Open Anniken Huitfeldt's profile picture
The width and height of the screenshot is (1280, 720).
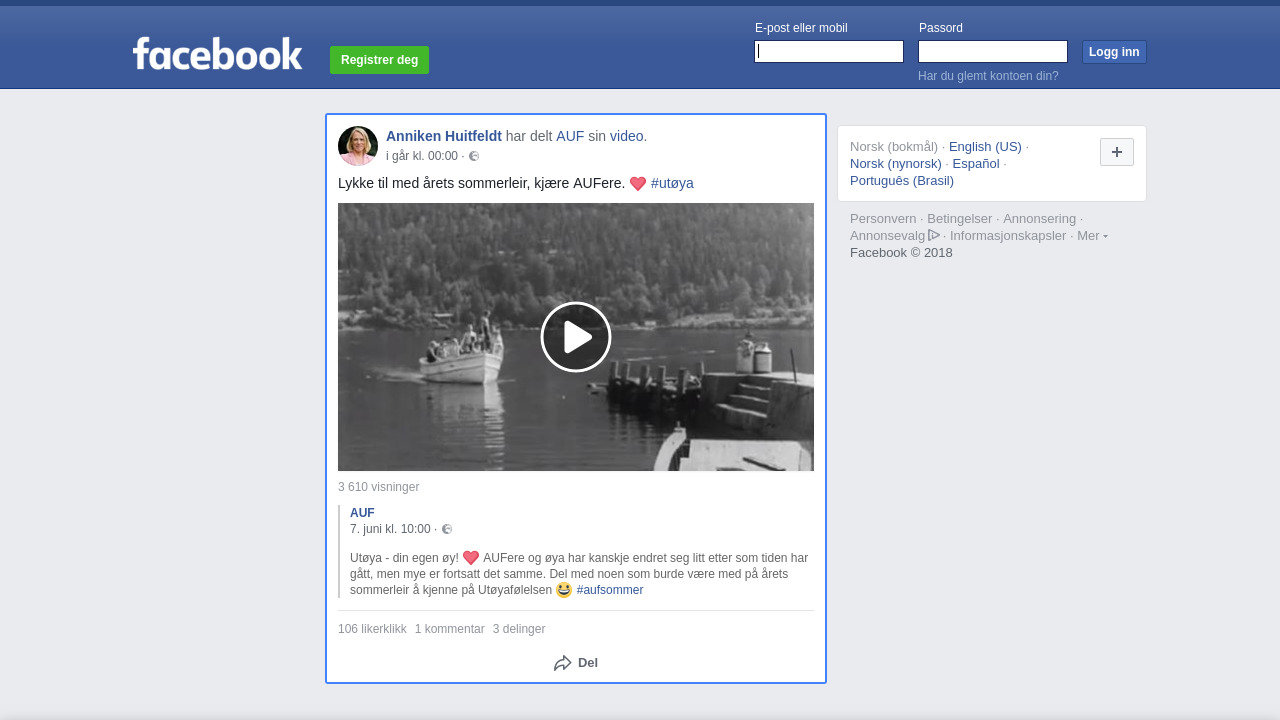click(x=358, y=146)
